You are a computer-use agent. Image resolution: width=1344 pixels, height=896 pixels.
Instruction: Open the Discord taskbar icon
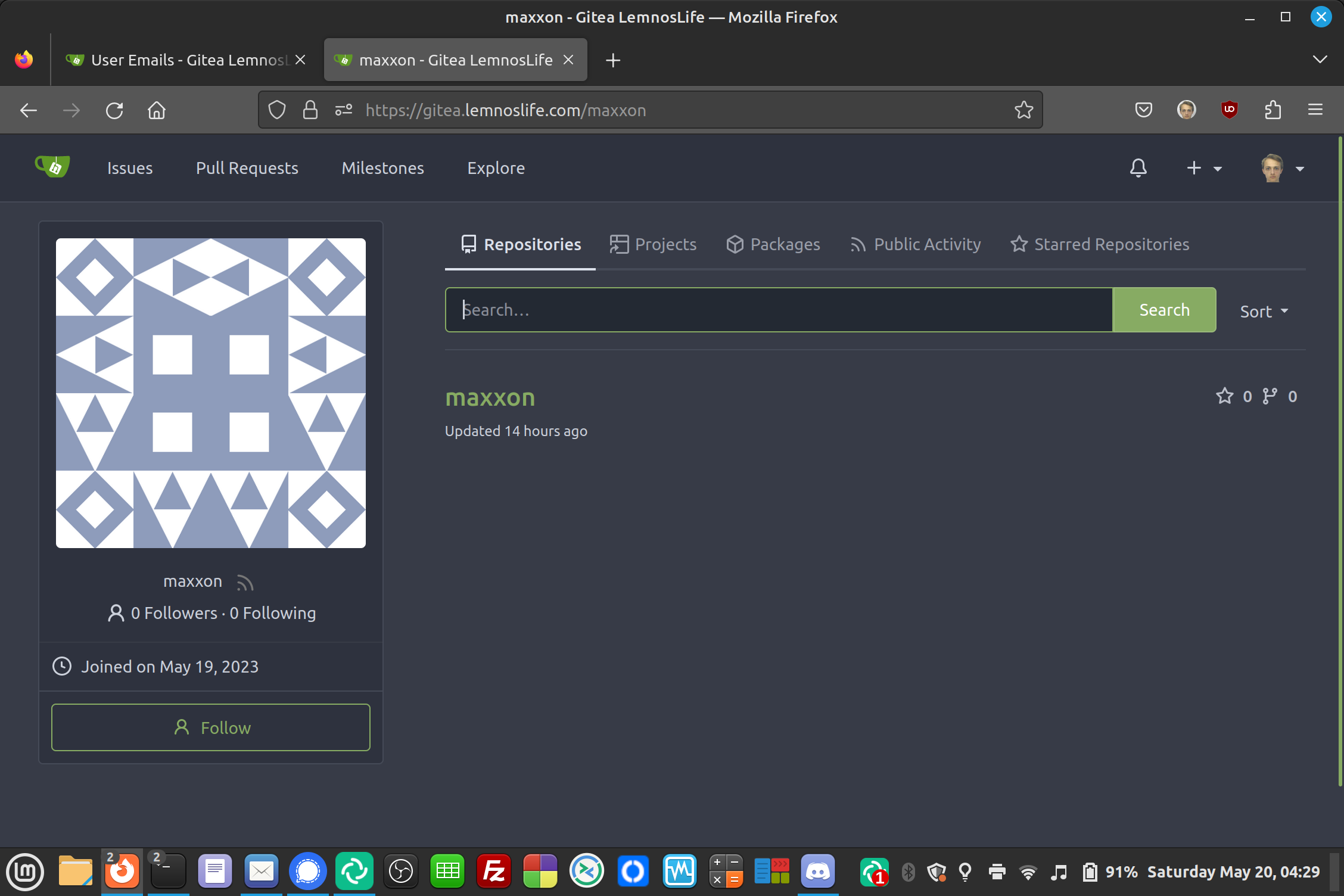(817, 872)
